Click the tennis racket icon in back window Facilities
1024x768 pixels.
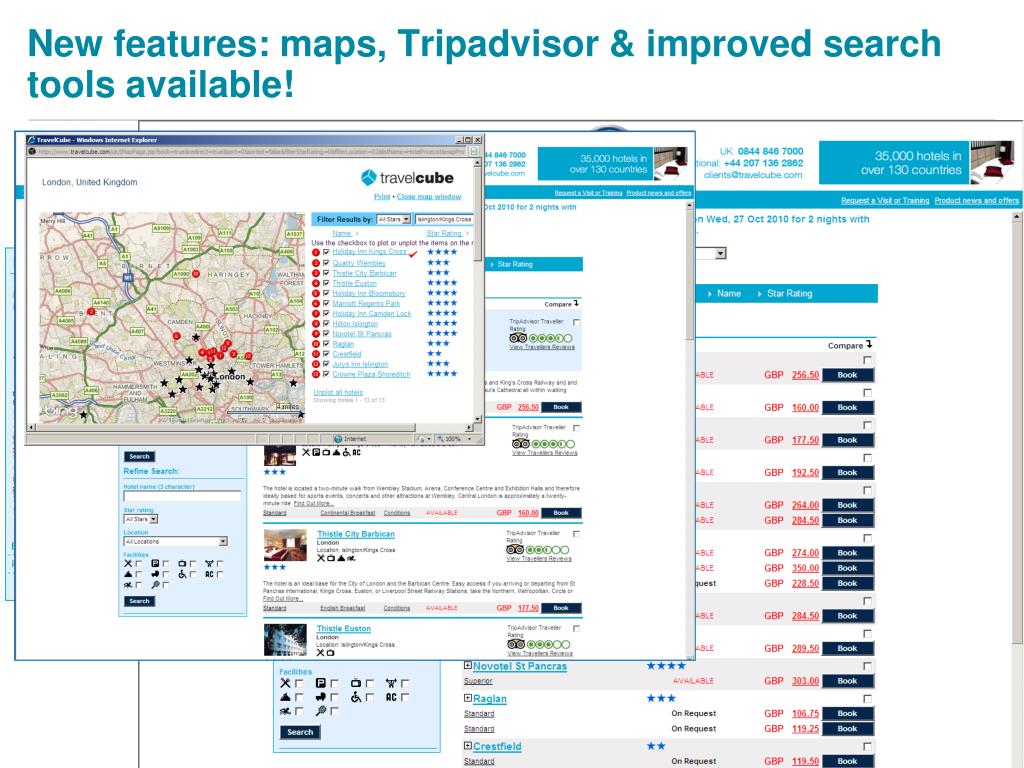(x=321, y=711)
